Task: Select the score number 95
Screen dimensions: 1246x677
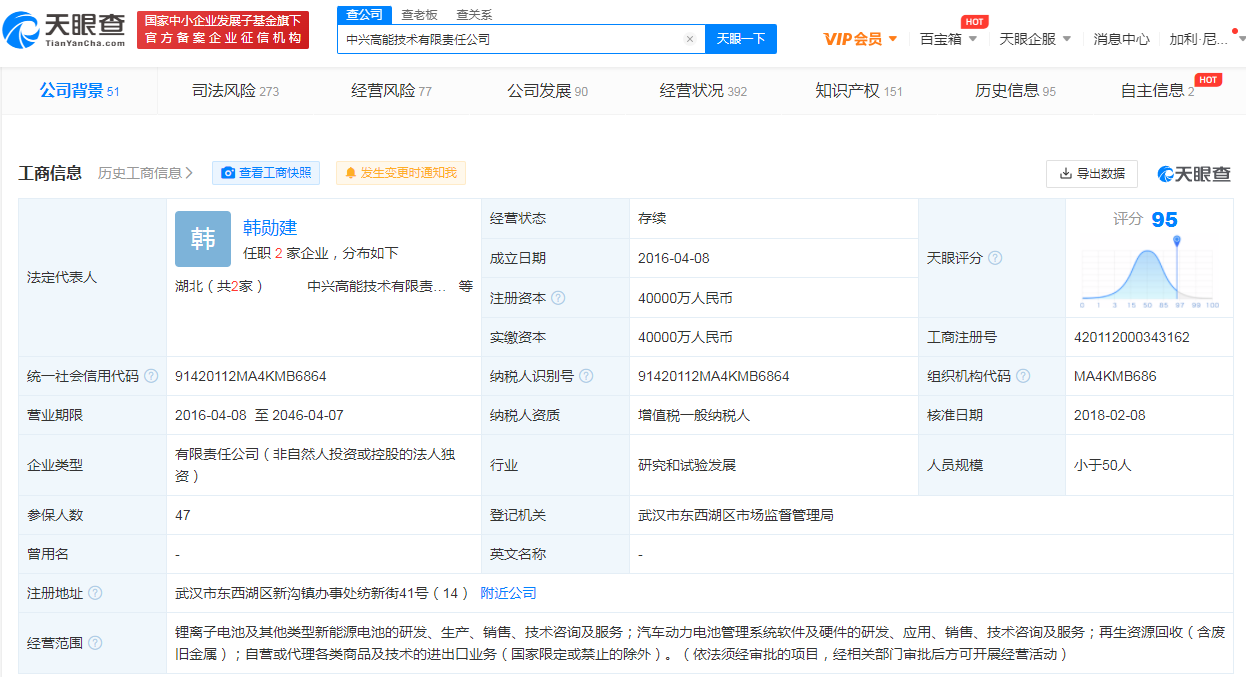Action: click(1164, 219)
